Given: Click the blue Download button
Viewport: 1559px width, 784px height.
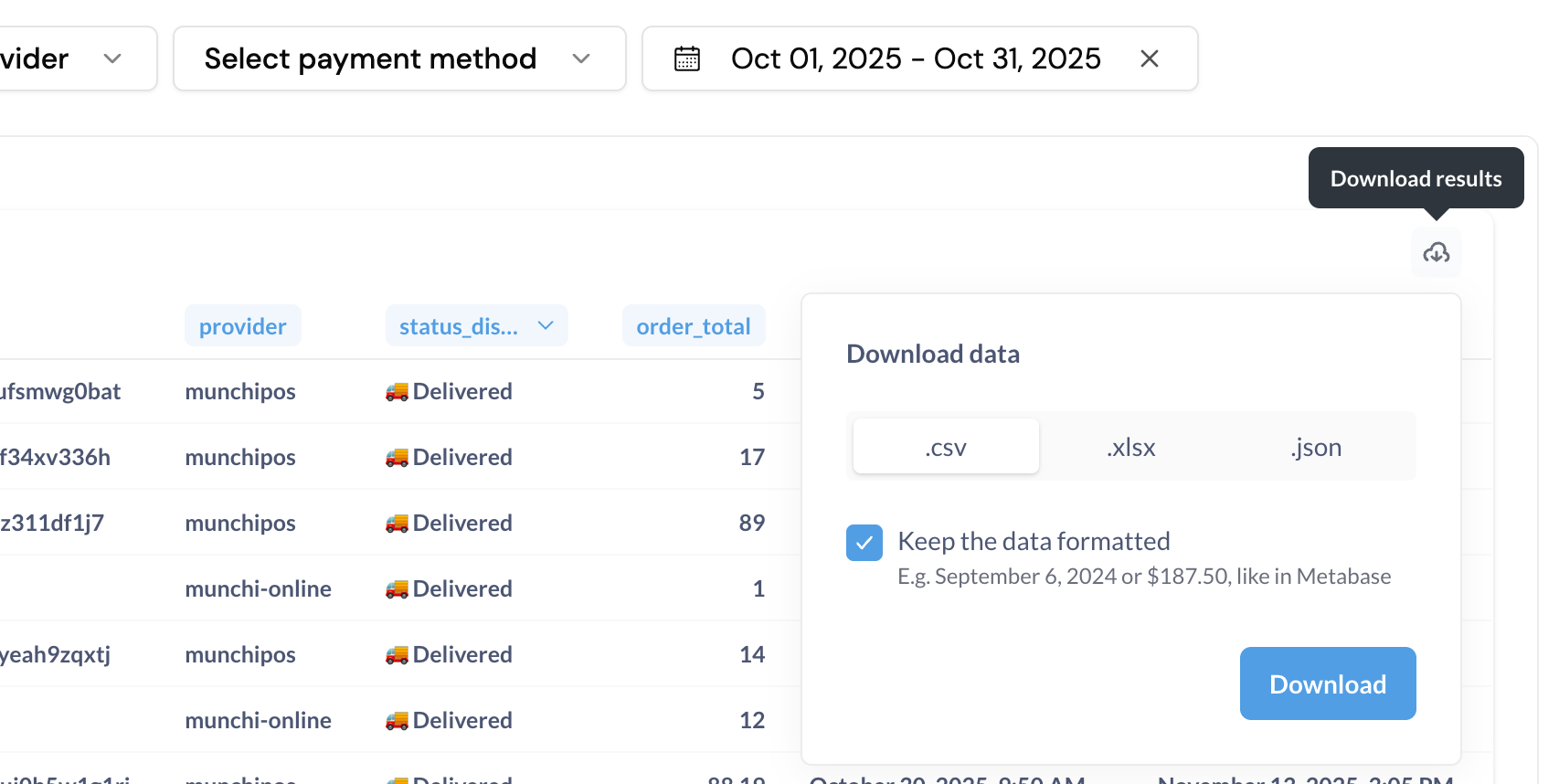Looking at the screenshot, I should 1328,683.
